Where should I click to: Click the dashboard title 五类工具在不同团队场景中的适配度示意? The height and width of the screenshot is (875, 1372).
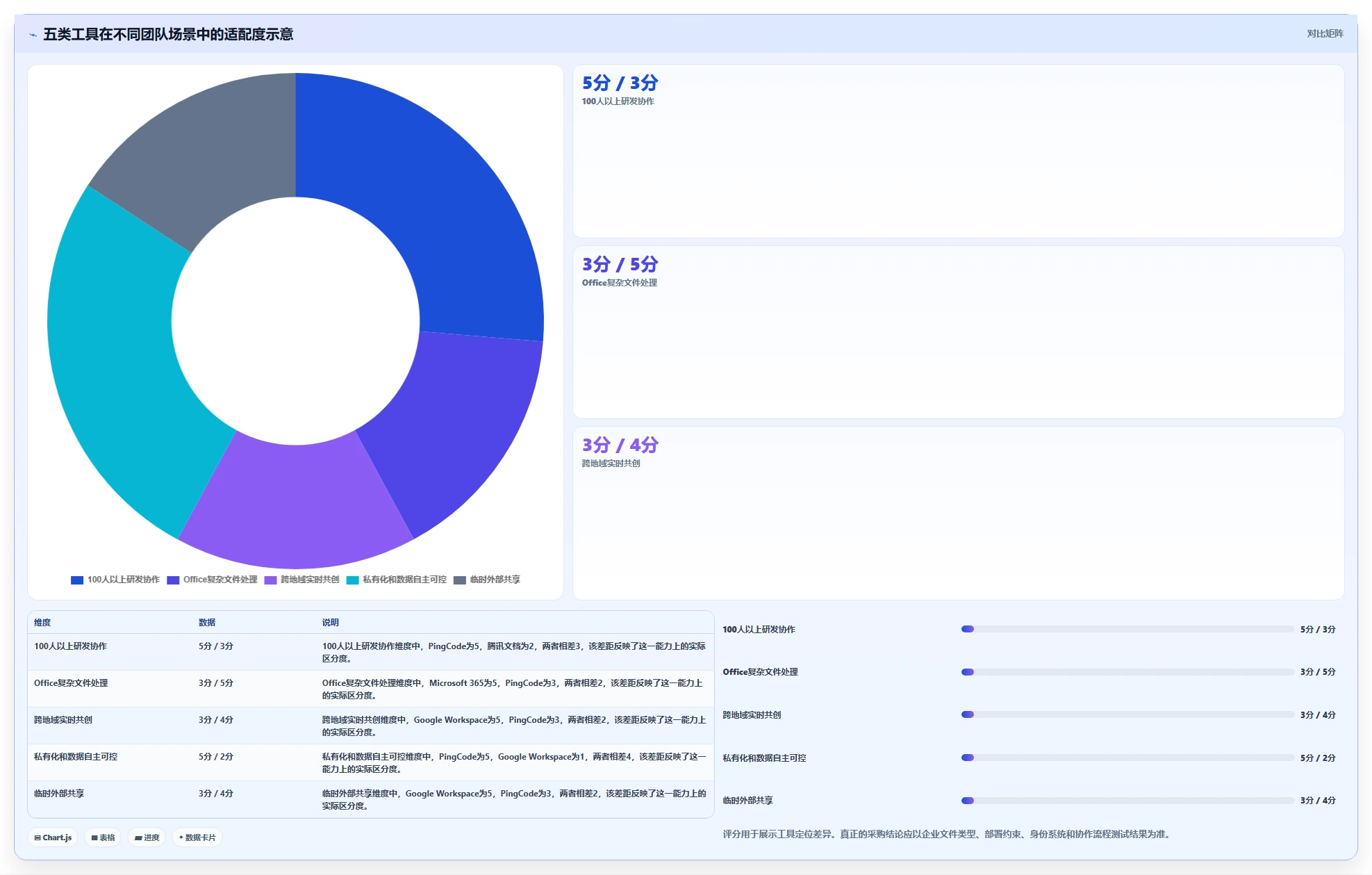[x=168, y=34]
